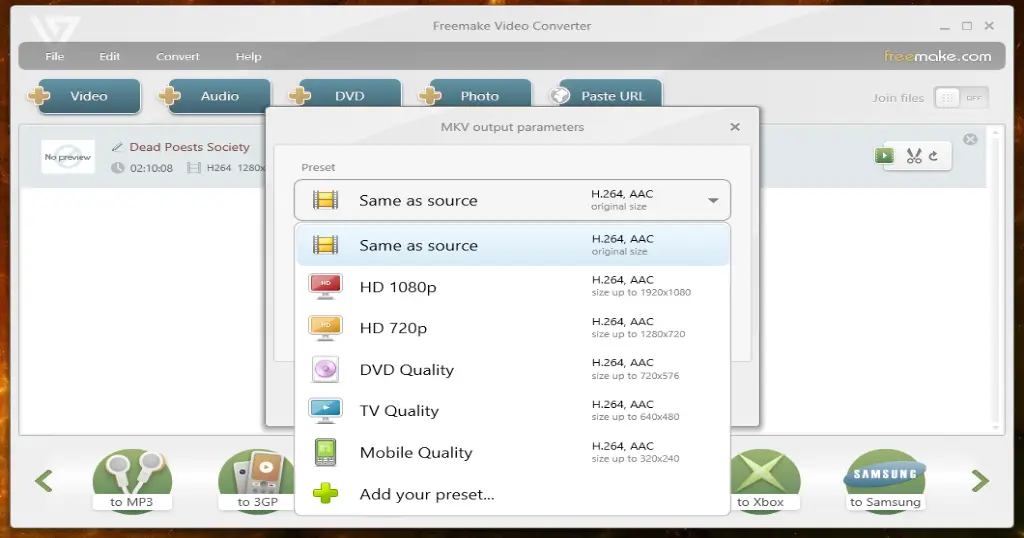Choose the TV Quality preset

tap(513, 411)
